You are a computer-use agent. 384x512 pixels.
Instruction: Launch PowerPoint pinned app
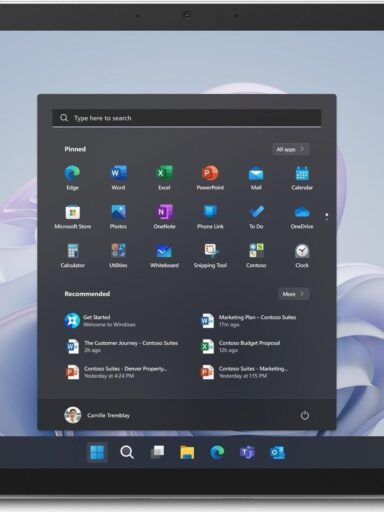pos(210,178)
